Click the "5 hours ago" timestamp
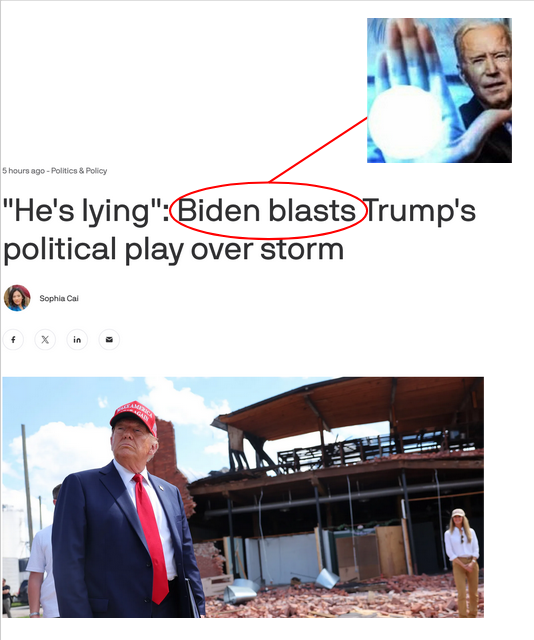The image size is (534, 640). (23, 171)
